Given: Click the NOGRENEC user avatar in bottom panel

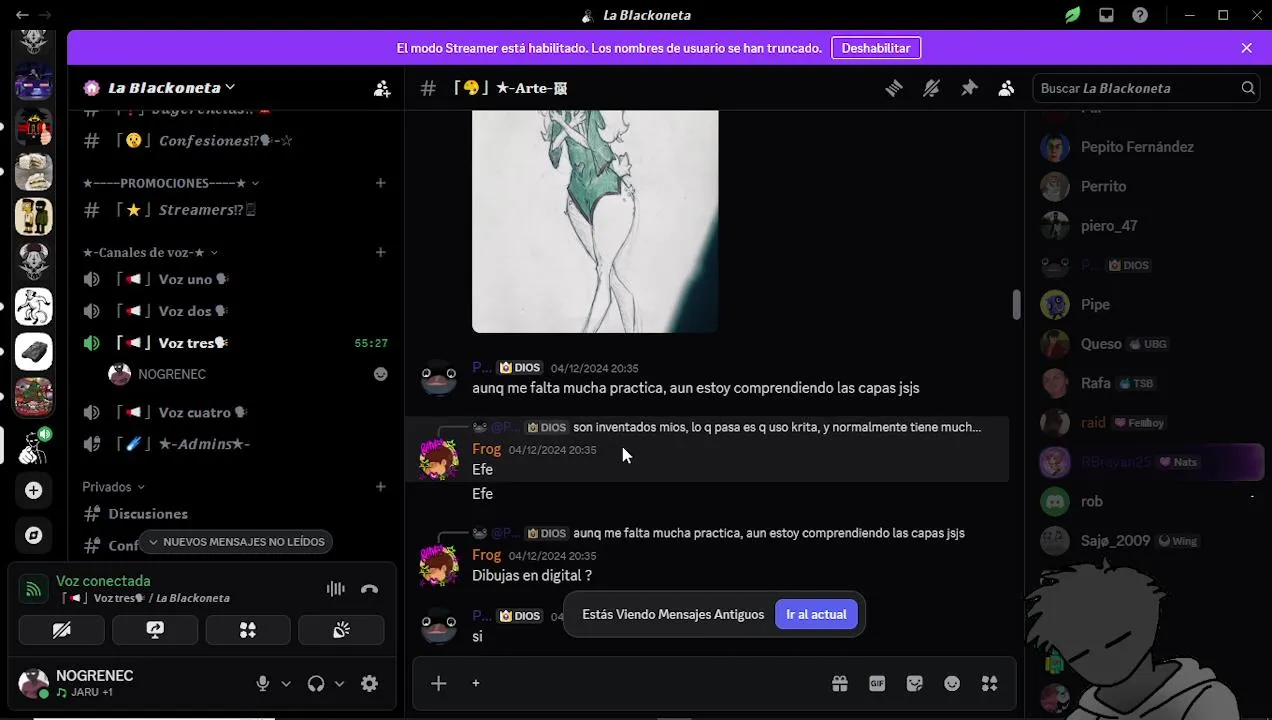Looking at the screenshot, I should click(x=34, y=684).
